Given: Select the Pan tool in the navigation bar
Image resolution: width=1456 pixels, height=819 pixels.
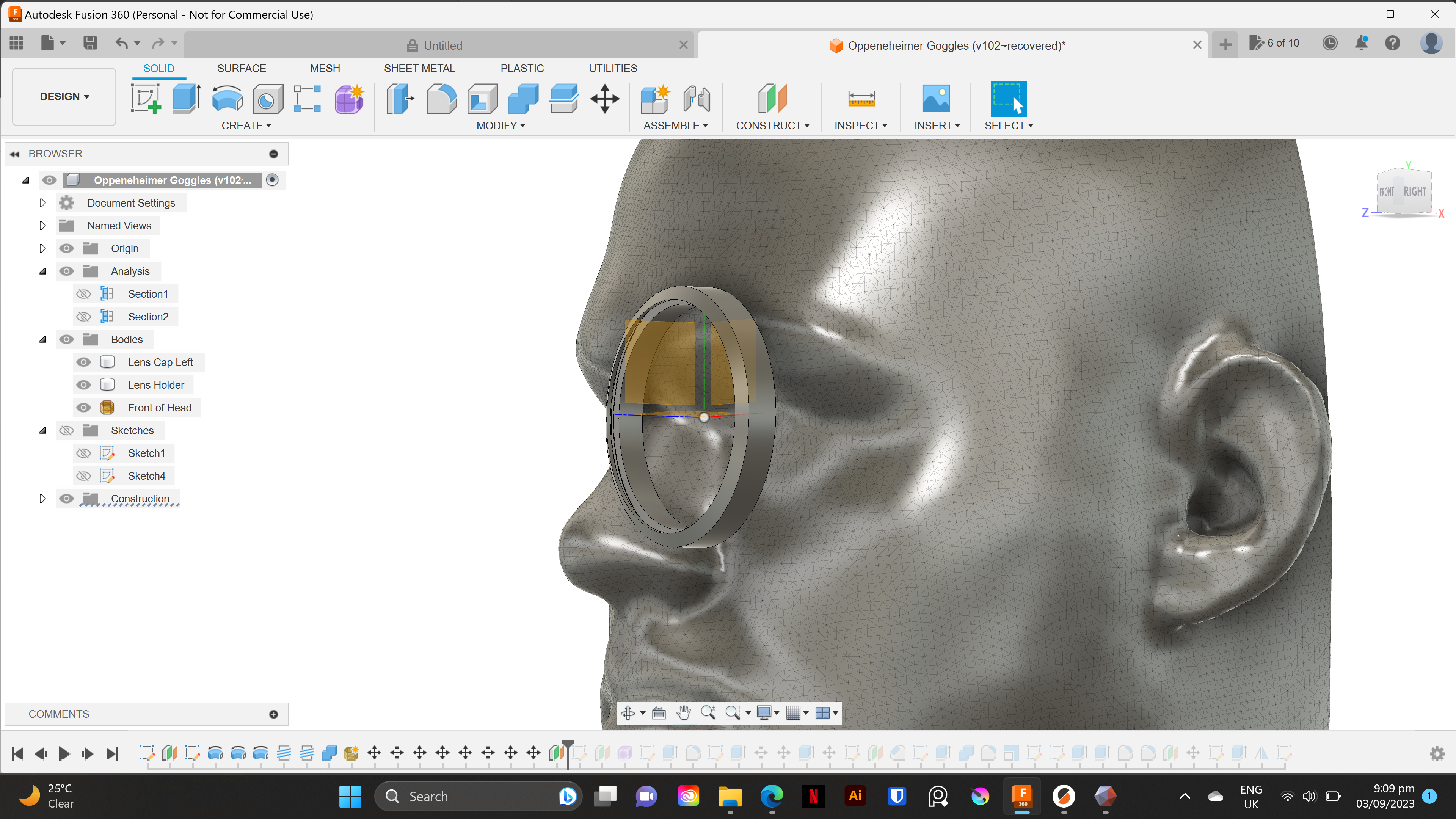Looking at the screenshot, I should tap(684, 713).
